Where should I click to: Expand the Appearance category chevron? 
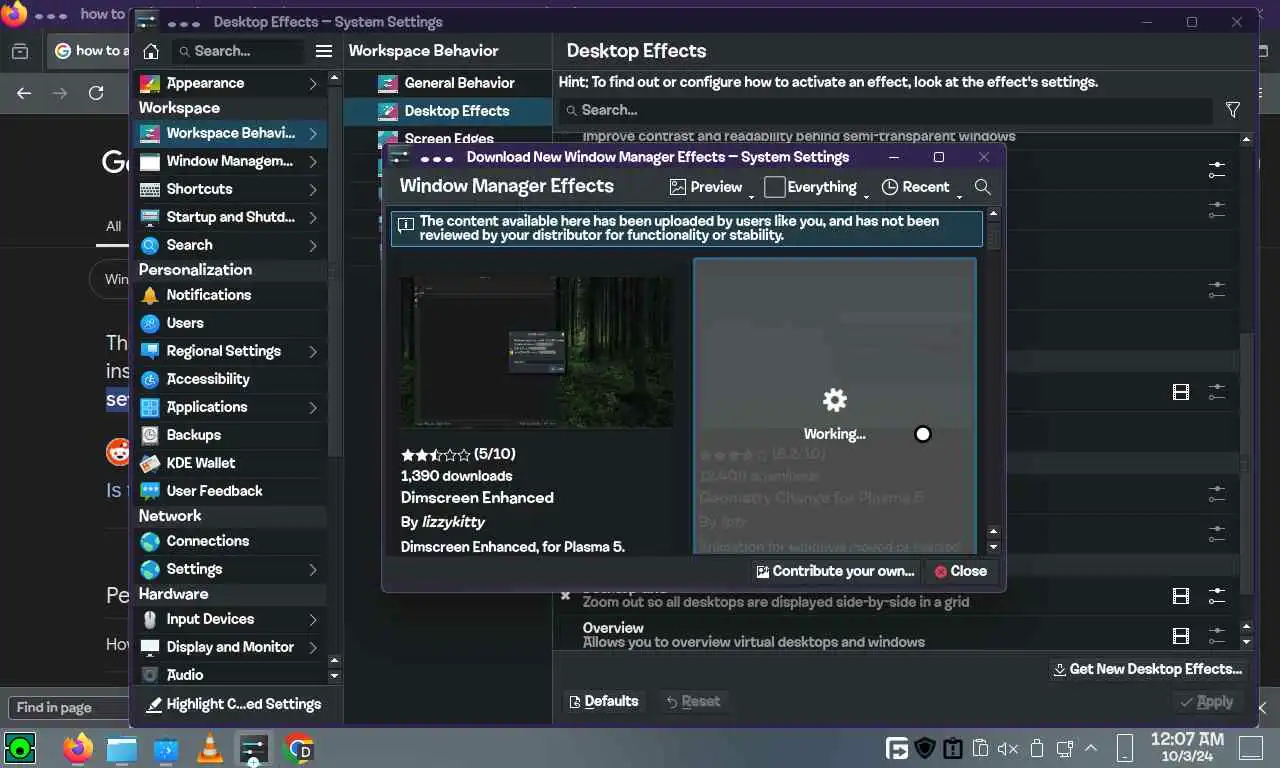point(313,83)
